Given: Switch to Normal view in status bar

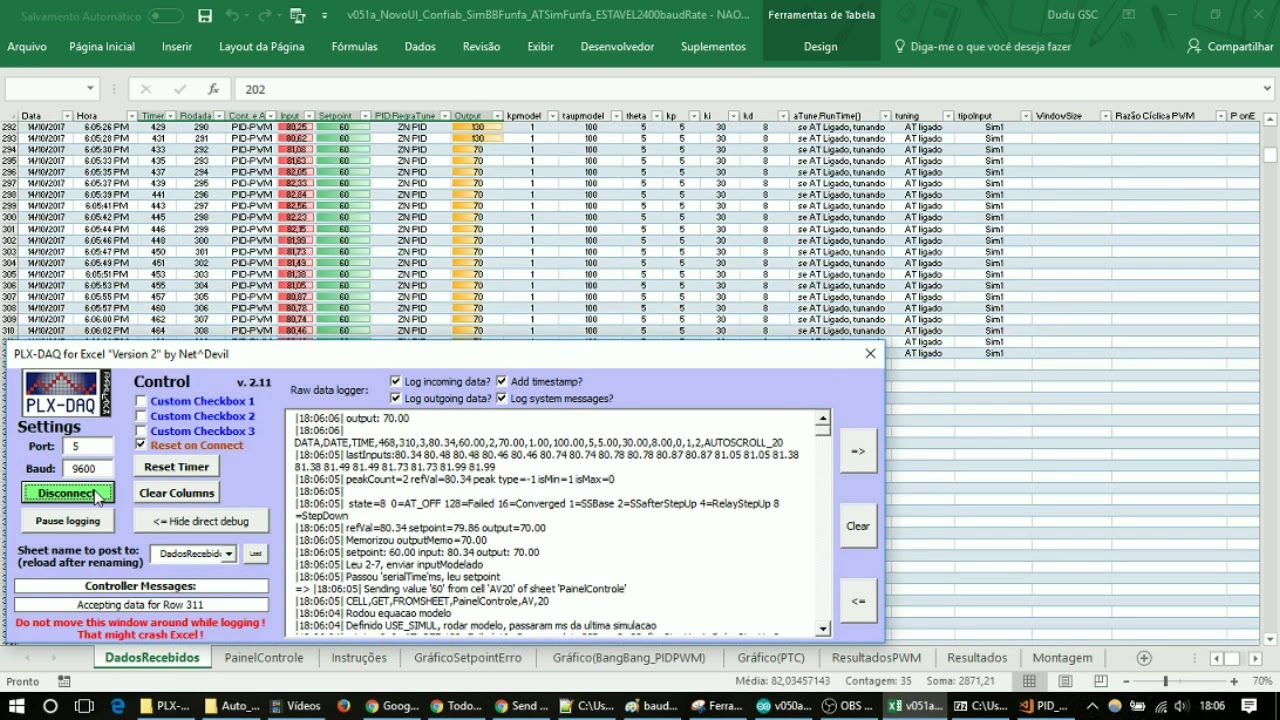Looking at the screenshot, I should [1029, 681].
